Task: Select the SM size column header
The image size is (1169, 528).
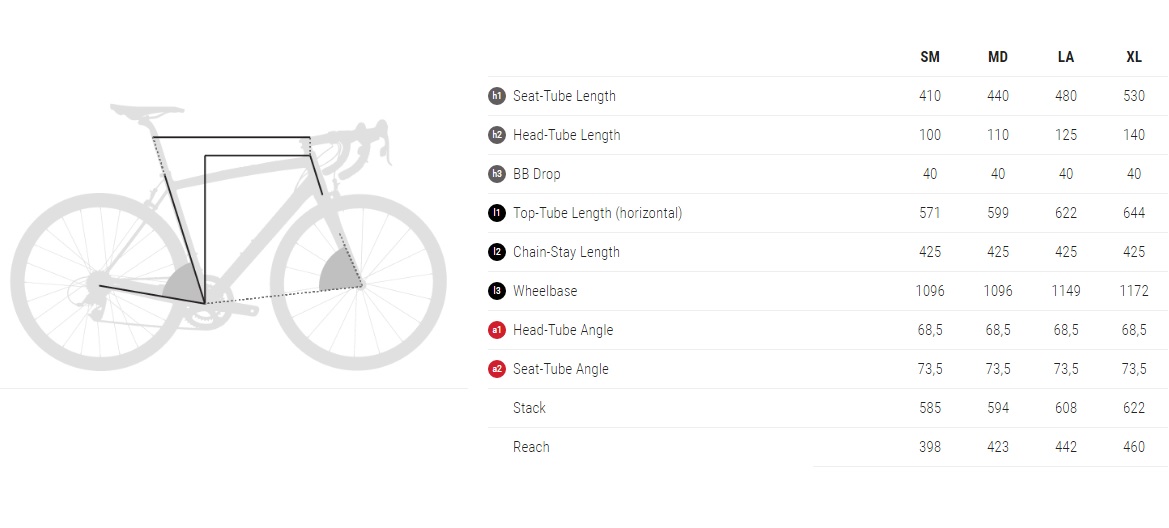Action: [930, 57]
